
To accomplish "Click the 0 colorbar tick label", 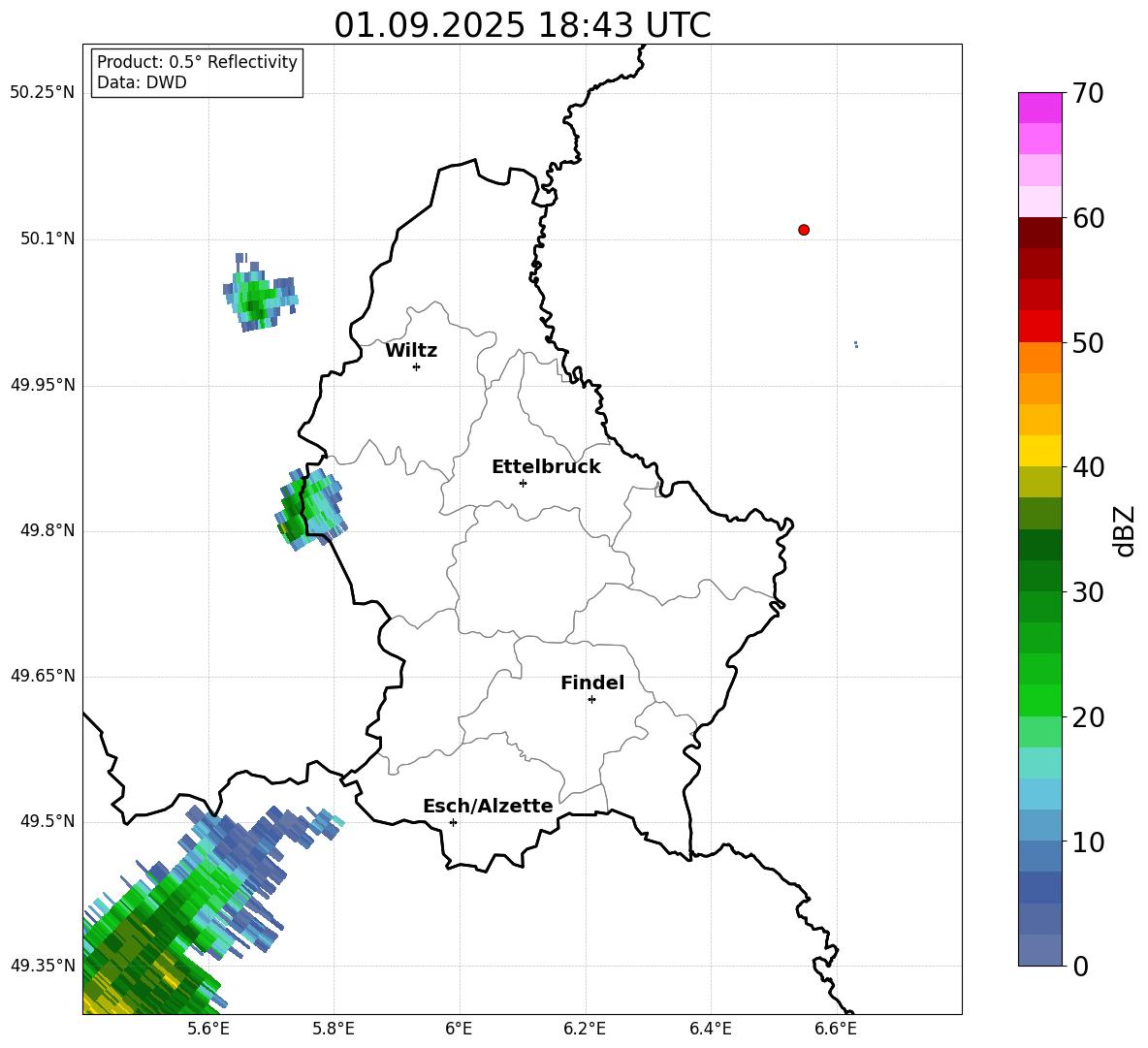I will coord(1080,966).
